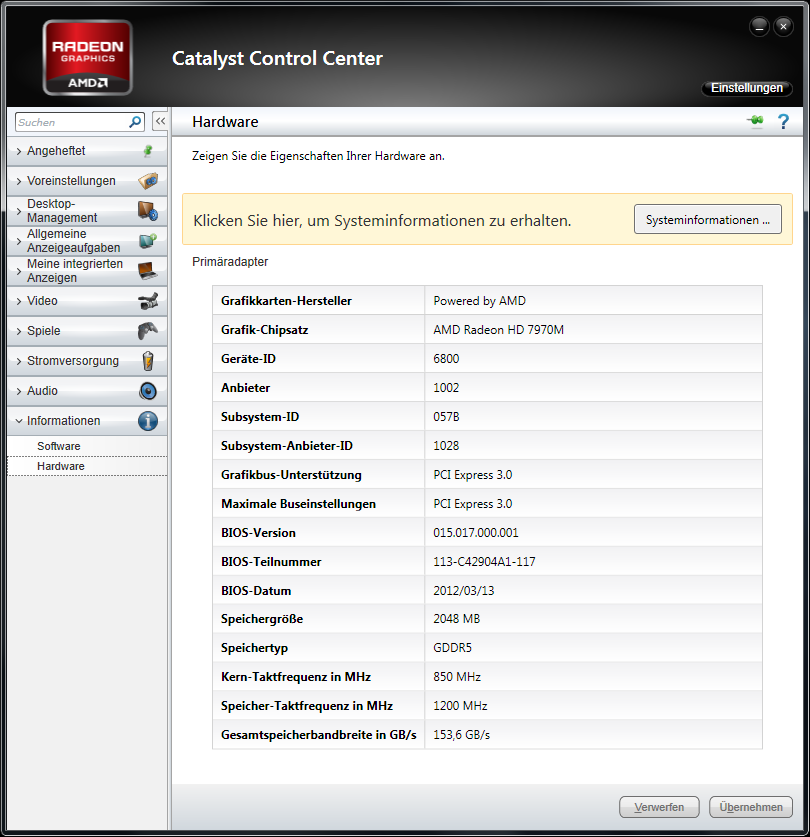Click the green pin icon in Hardware header
This screenshot has width=810, height=837.
pos(755,121)
